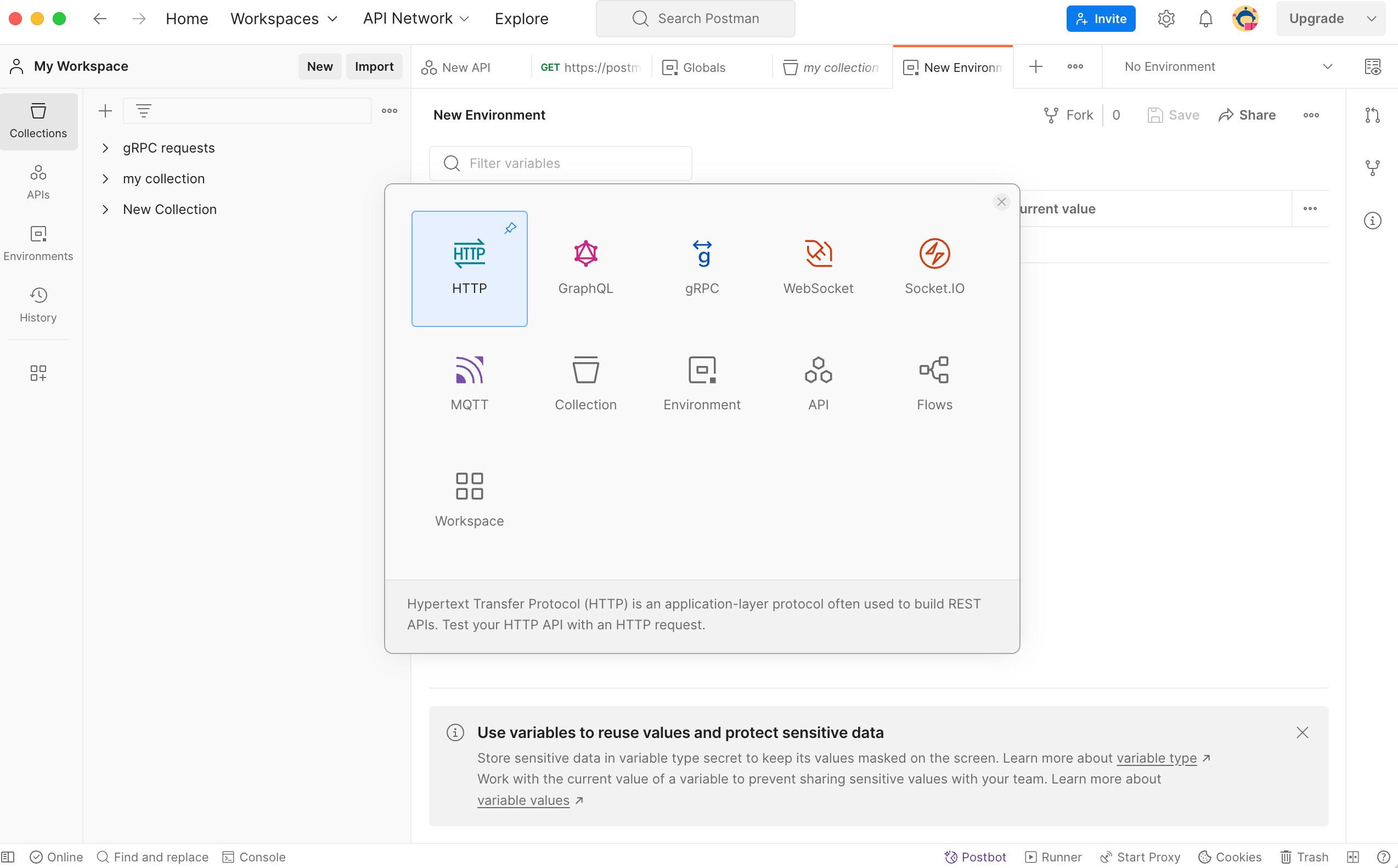
Task: Open the variable values link
Action: tap(523, 799)
